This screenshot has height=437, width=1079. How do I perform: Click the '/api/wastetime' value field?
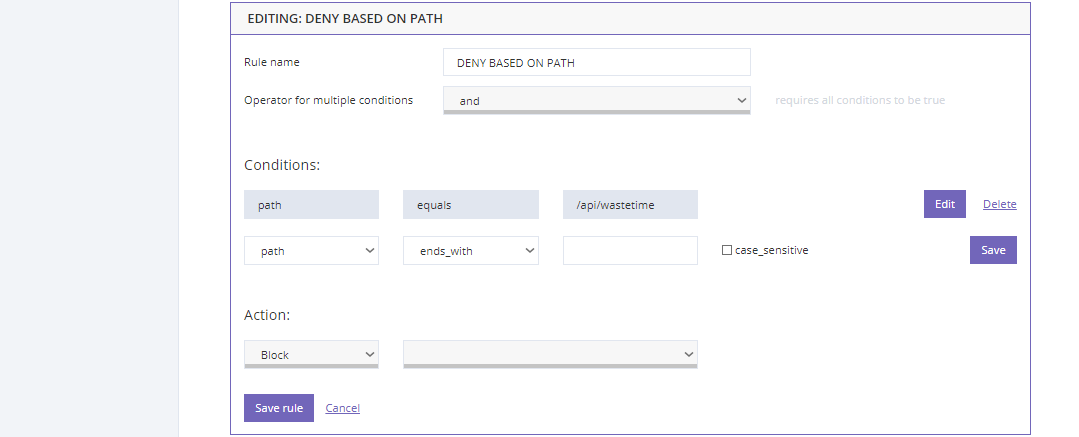coord(630,204)
